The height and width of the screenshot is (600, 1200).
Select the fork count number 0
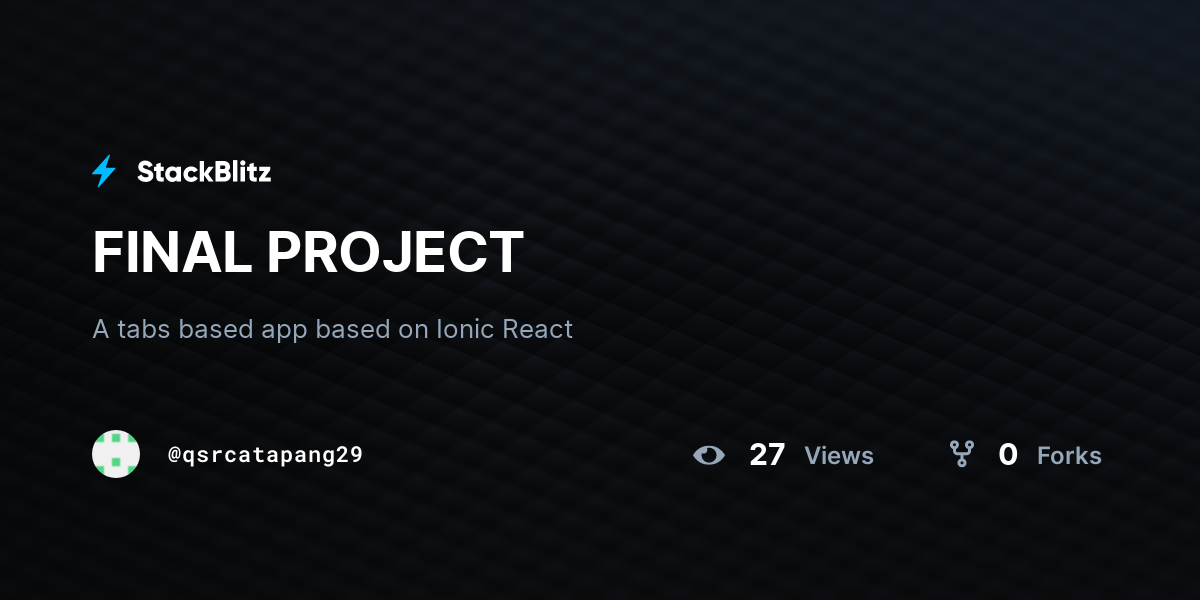click(1008, 455)
